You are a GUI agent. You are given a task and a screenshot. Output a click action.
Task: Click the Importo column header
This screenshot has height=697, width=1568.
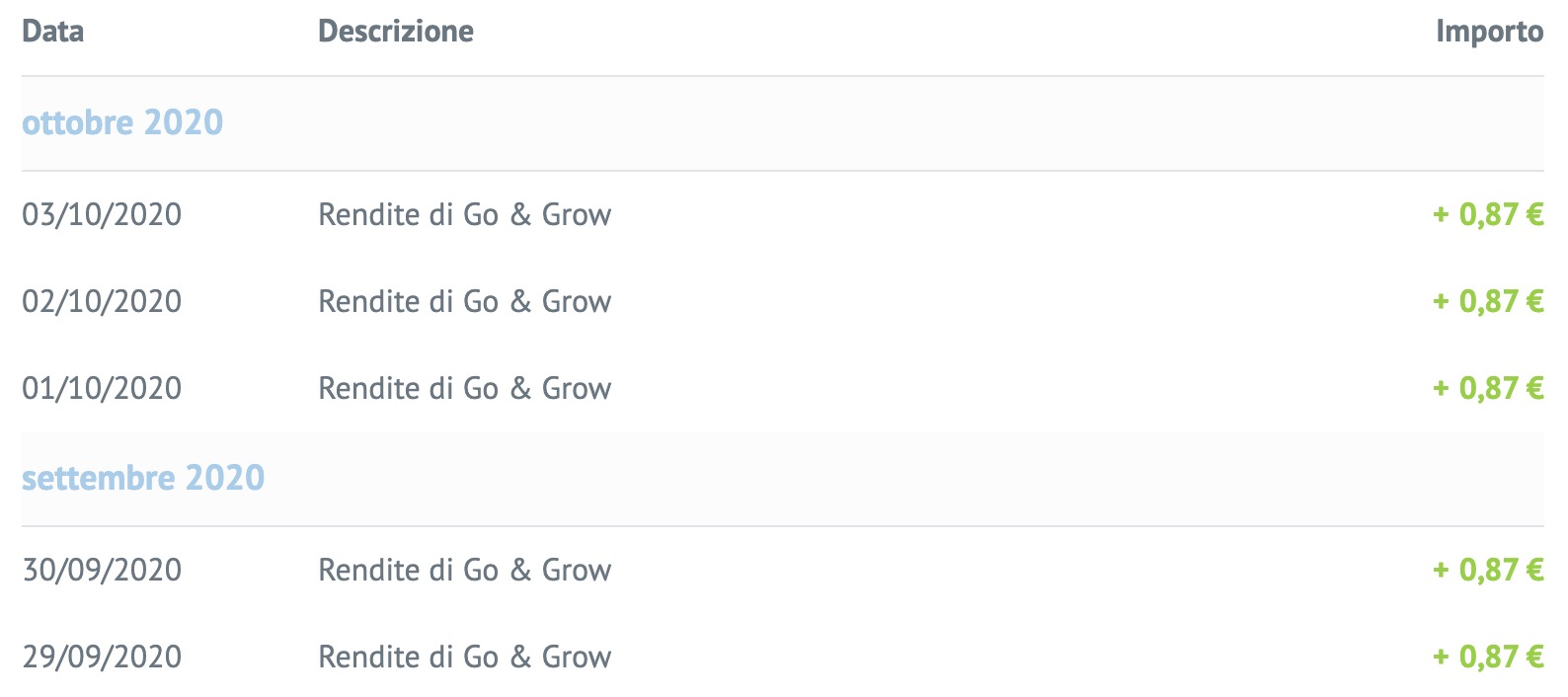1489,32
